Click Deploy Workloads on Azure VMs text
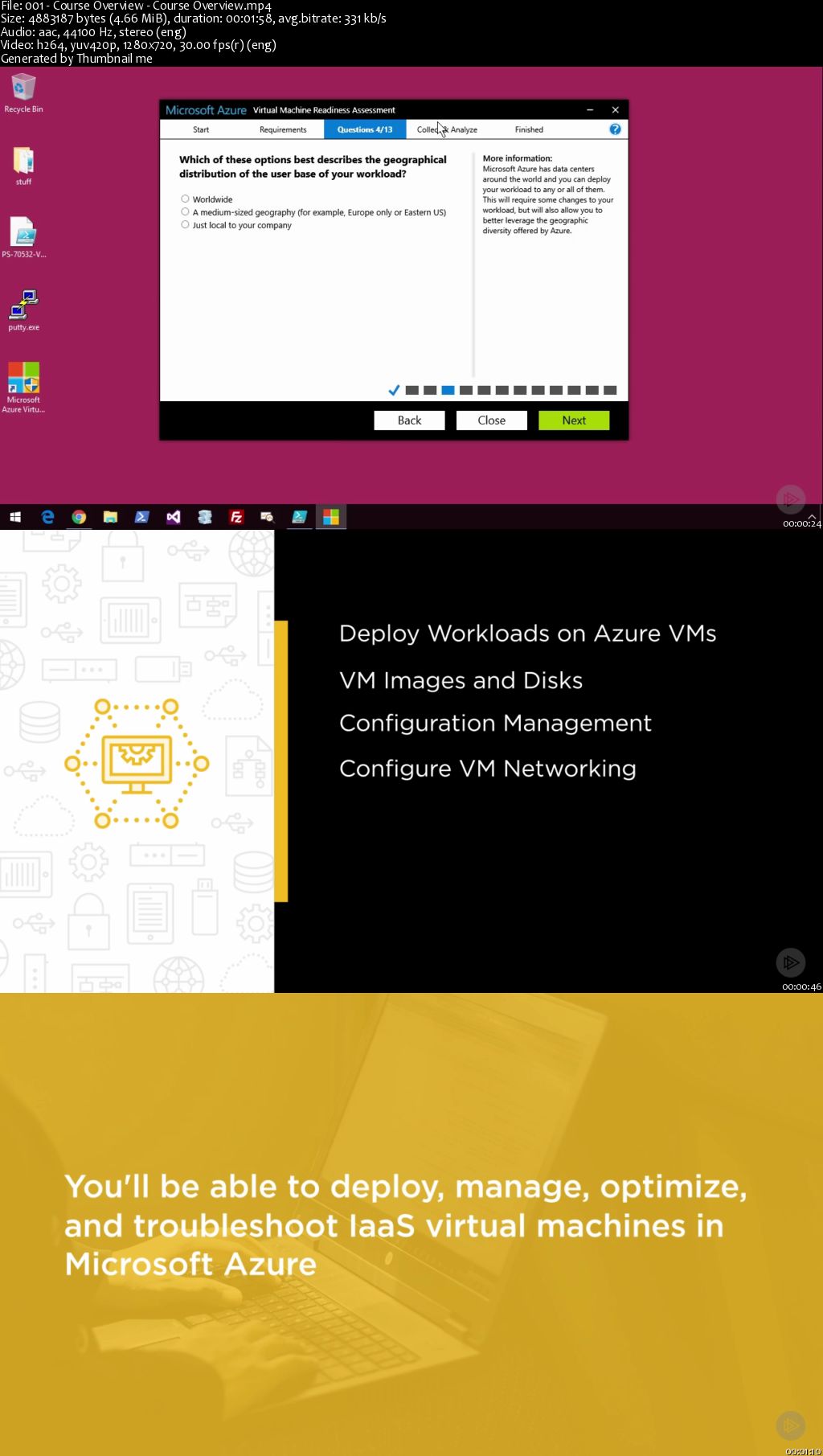The image size is (823, 1456). tap(527, 634)
